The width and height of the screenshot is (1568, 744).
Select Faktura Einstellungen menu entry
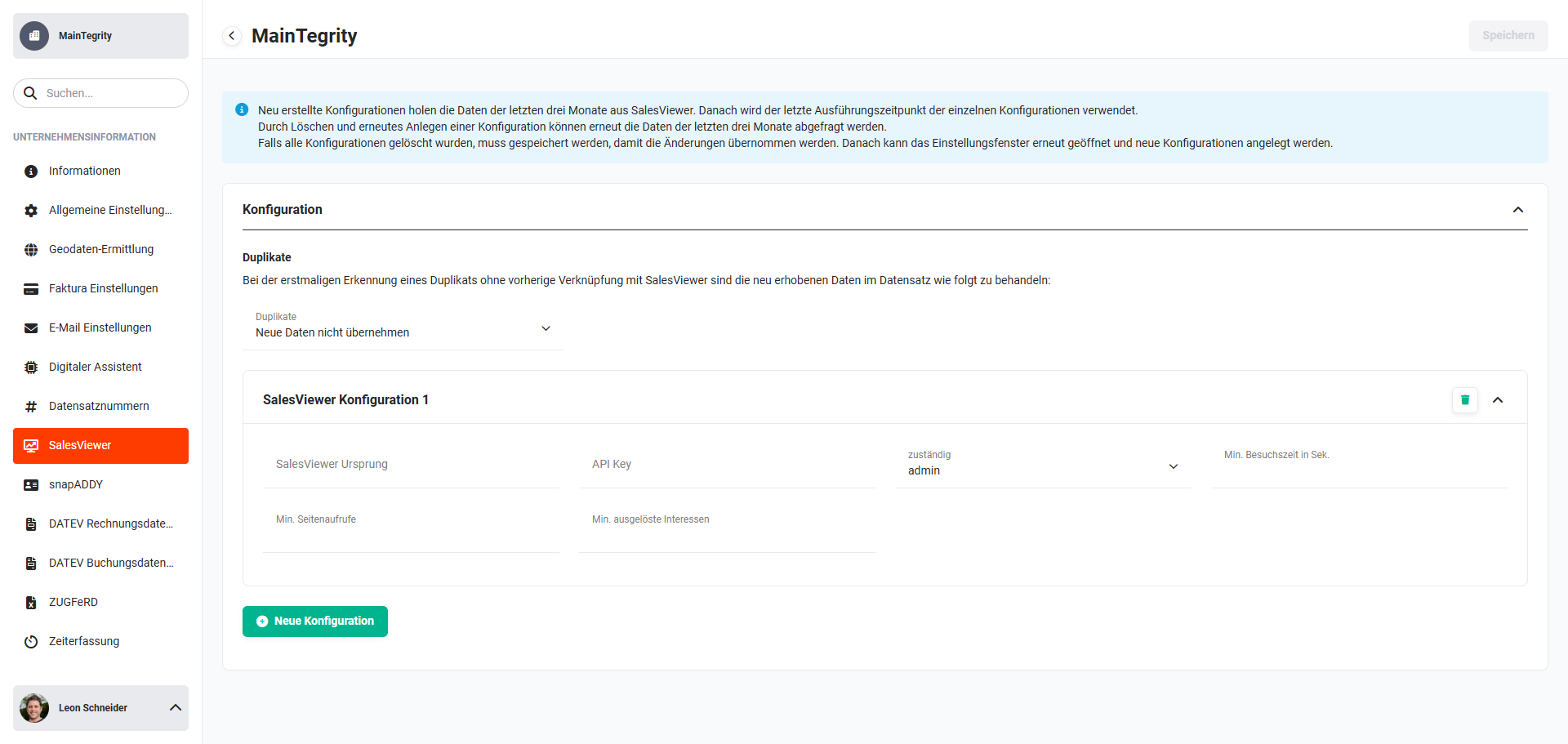(100, 289)
